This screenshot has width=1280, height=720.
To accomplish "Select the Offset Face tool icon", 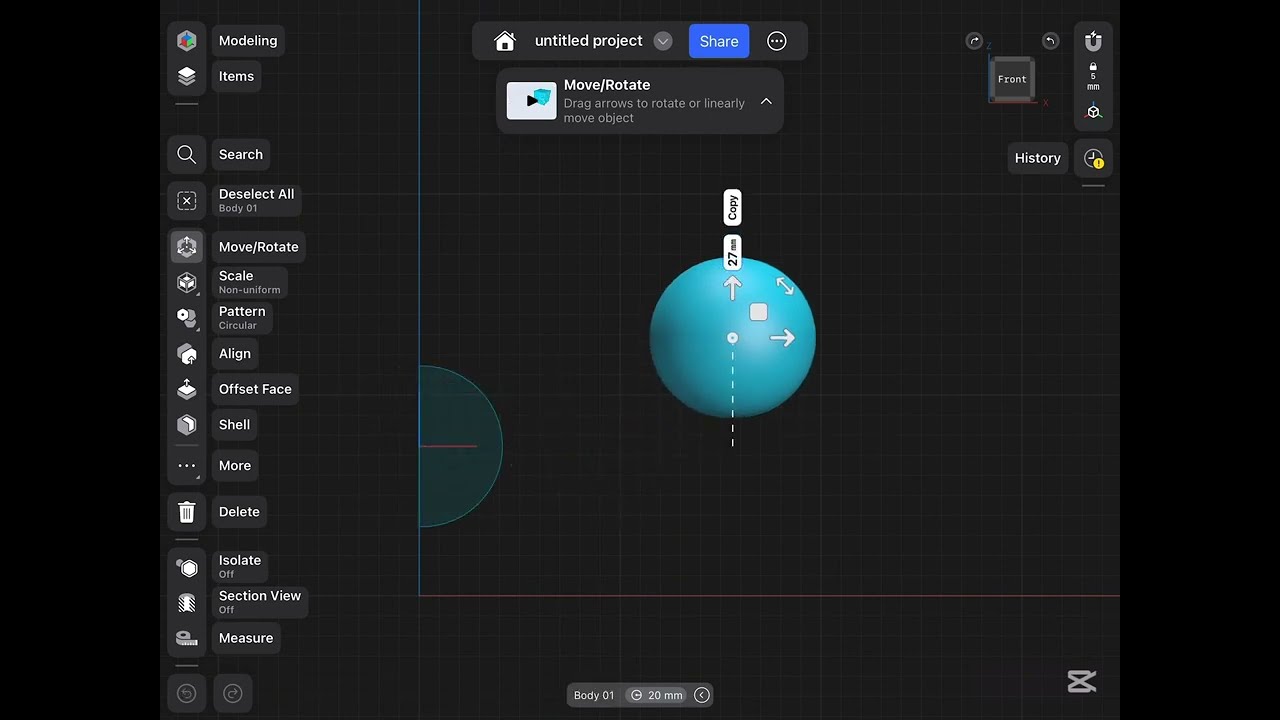I will coord(186,389).
